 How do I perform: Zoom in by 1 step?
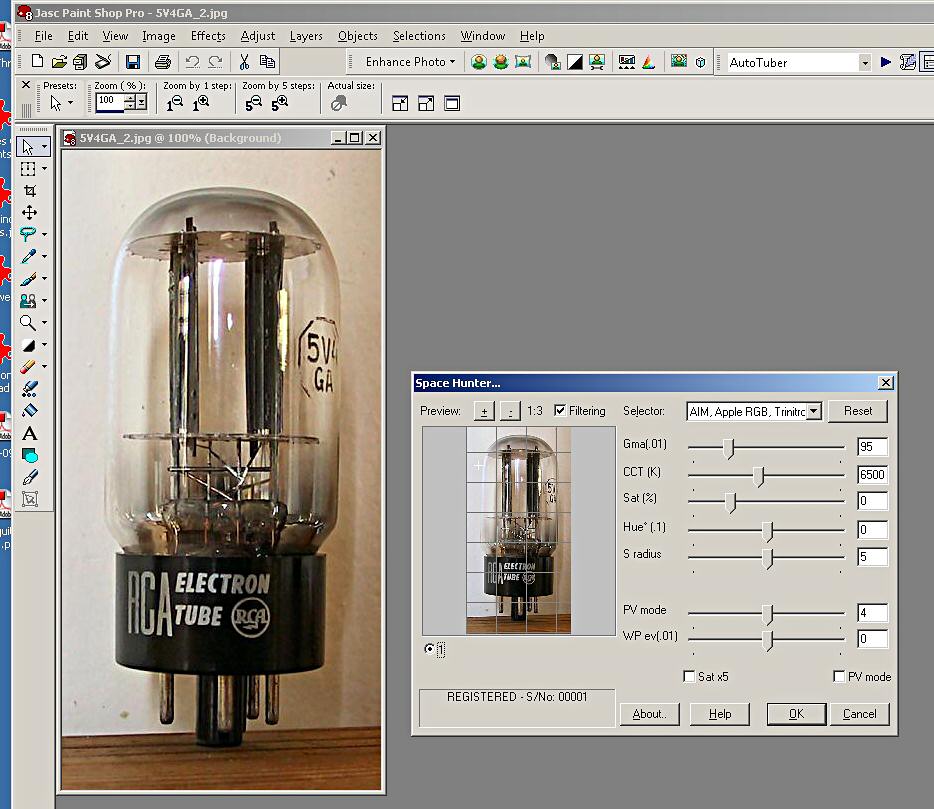pos(201,104)
